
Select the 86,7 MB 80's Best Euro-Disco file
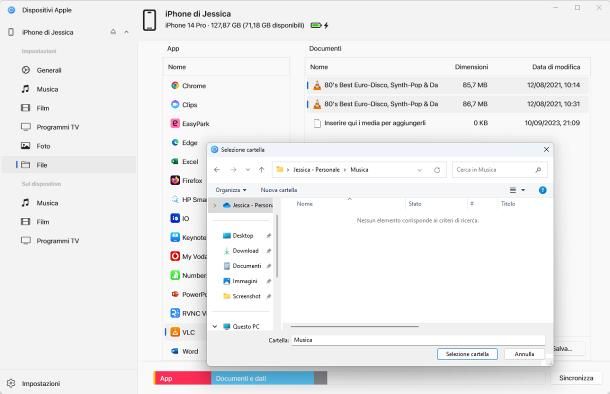(447, 104)
